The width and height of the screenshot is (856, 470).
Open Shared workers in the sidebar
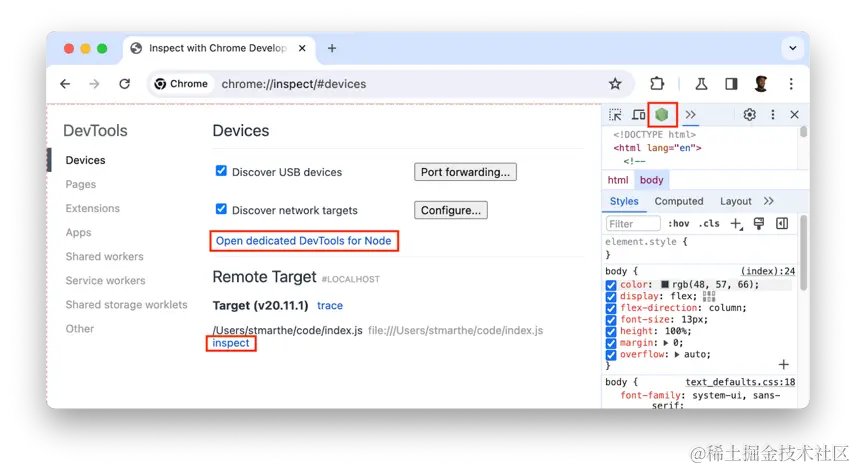tap(104, 256)
